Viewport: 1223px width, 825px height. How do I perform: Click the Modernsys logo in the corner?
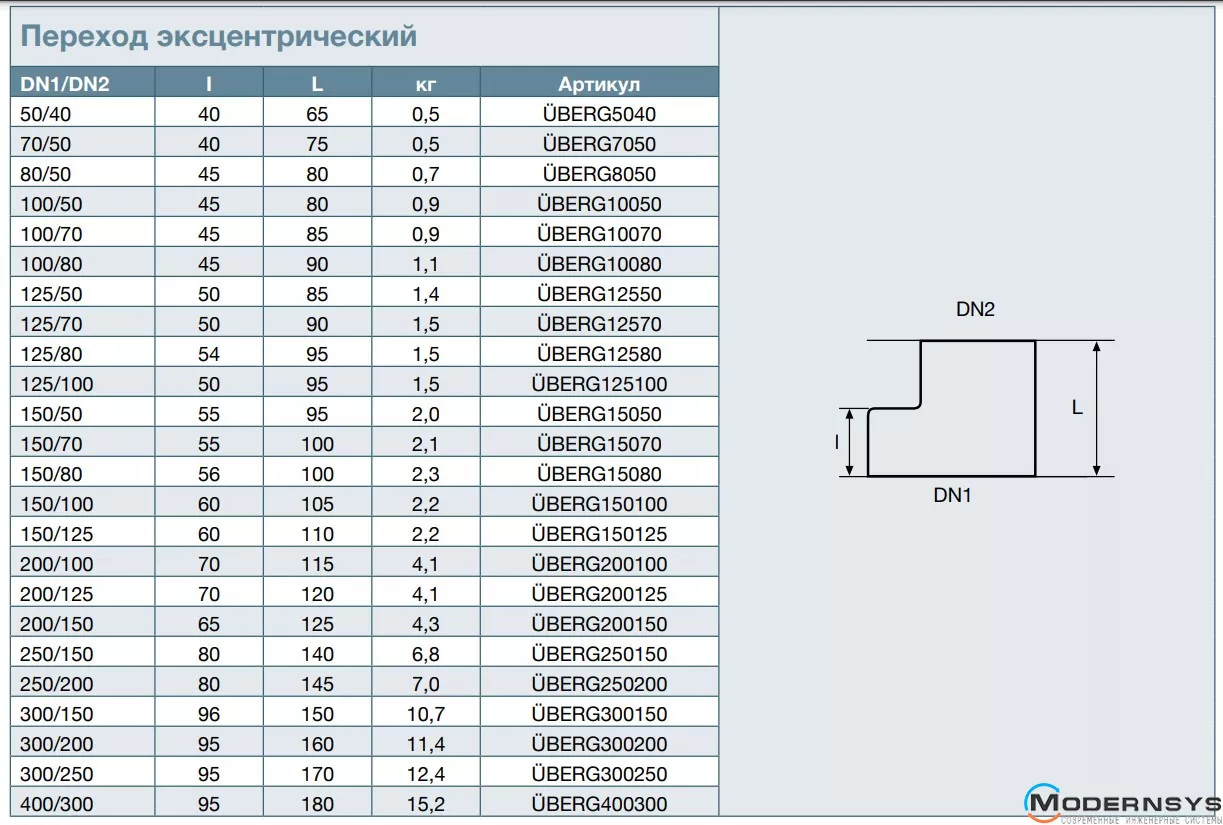coord(1122,803)
